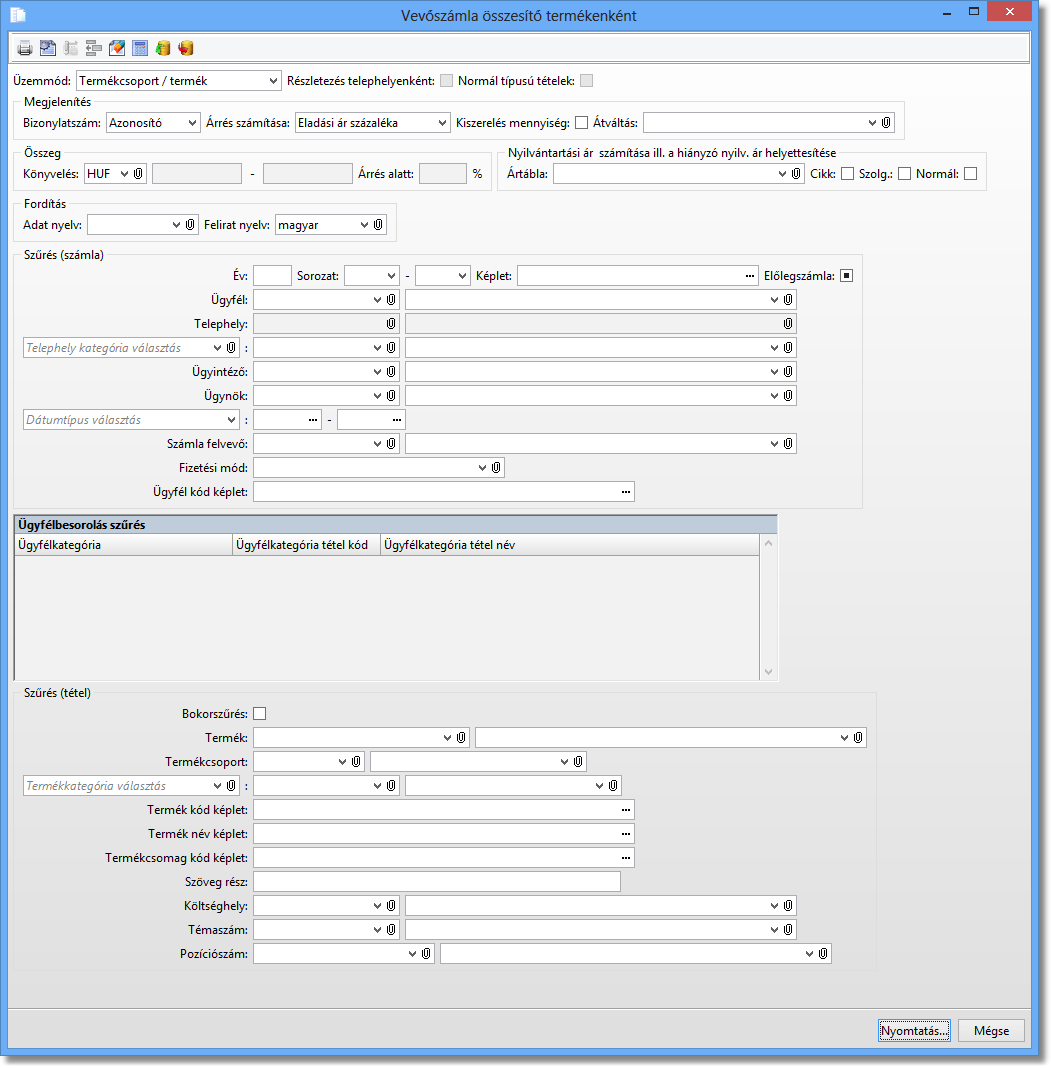Image resolution: width=1051 pixels, height=1068 pixels.
Task: Open the Üzemmód dropdown
Action: (x=274, y=81)
